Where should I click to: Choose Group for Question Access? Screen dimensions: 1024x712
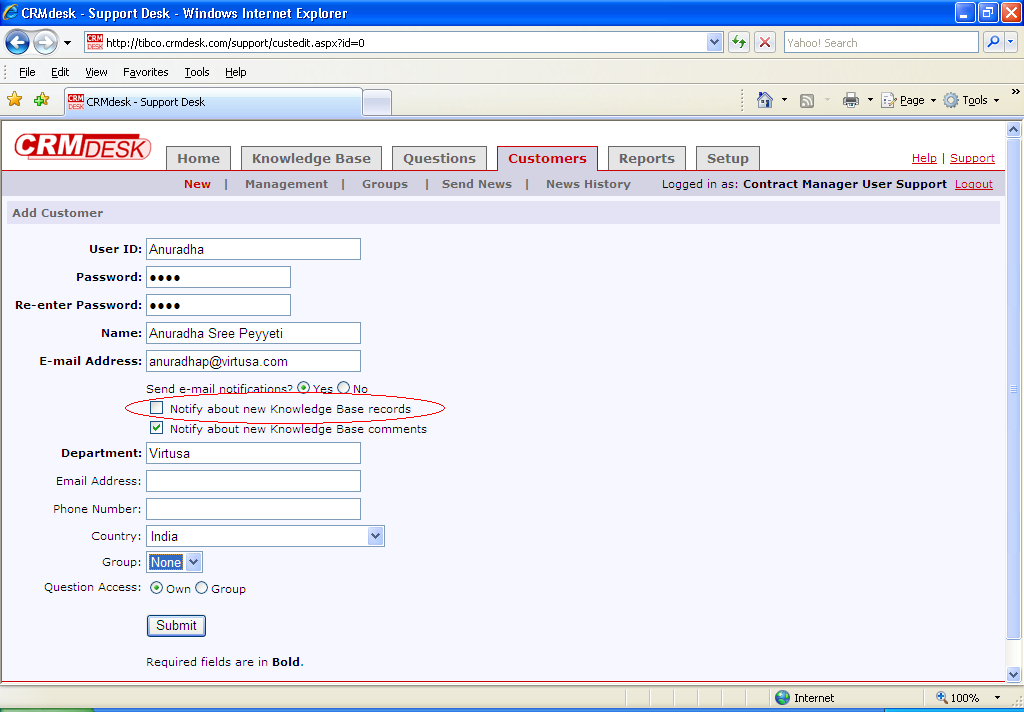point(202,588)
